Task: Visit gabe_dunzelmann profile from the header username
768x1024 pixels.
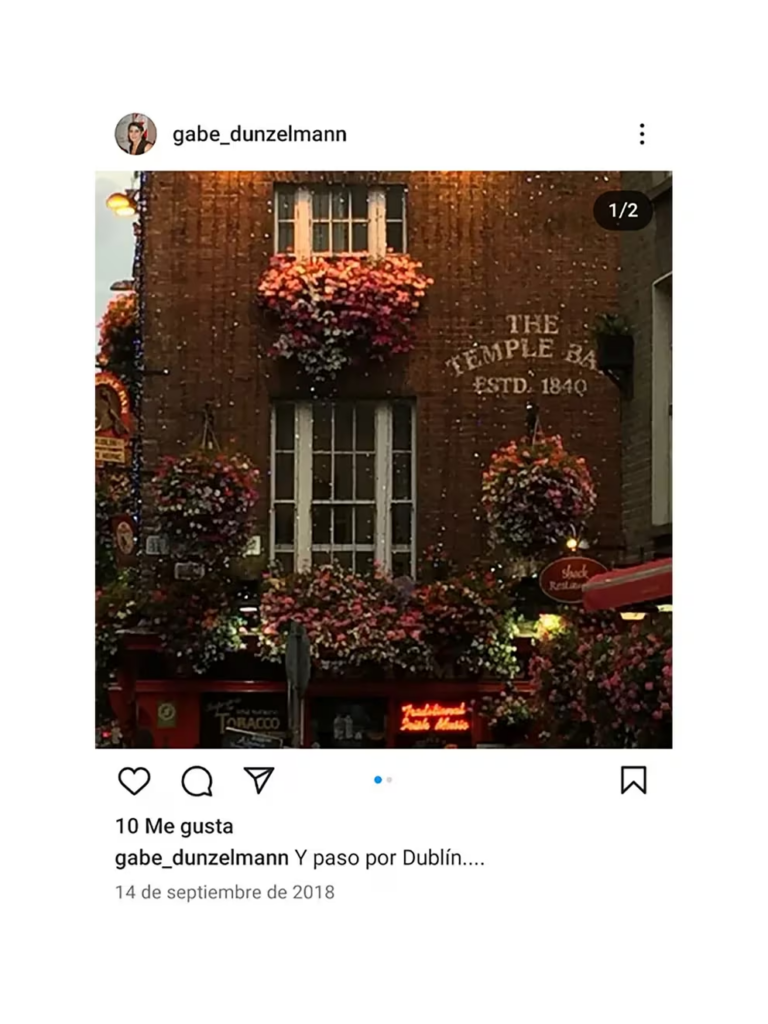Action: [x=259, y=135]
